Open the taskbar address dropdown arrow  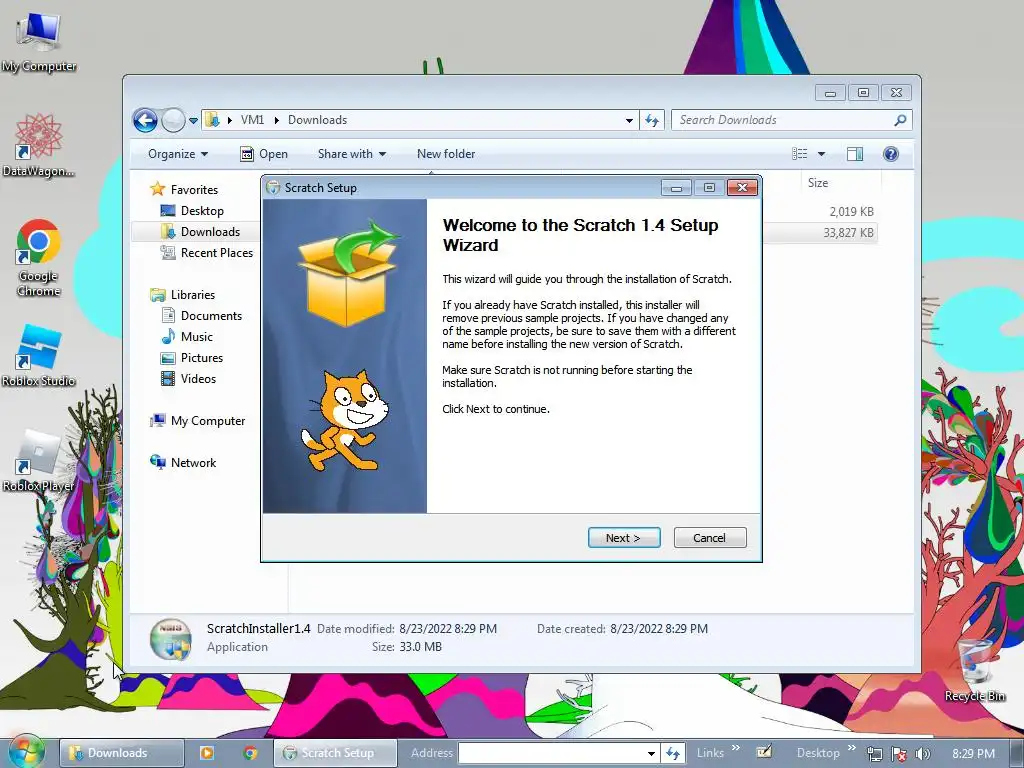pos(651,753)
